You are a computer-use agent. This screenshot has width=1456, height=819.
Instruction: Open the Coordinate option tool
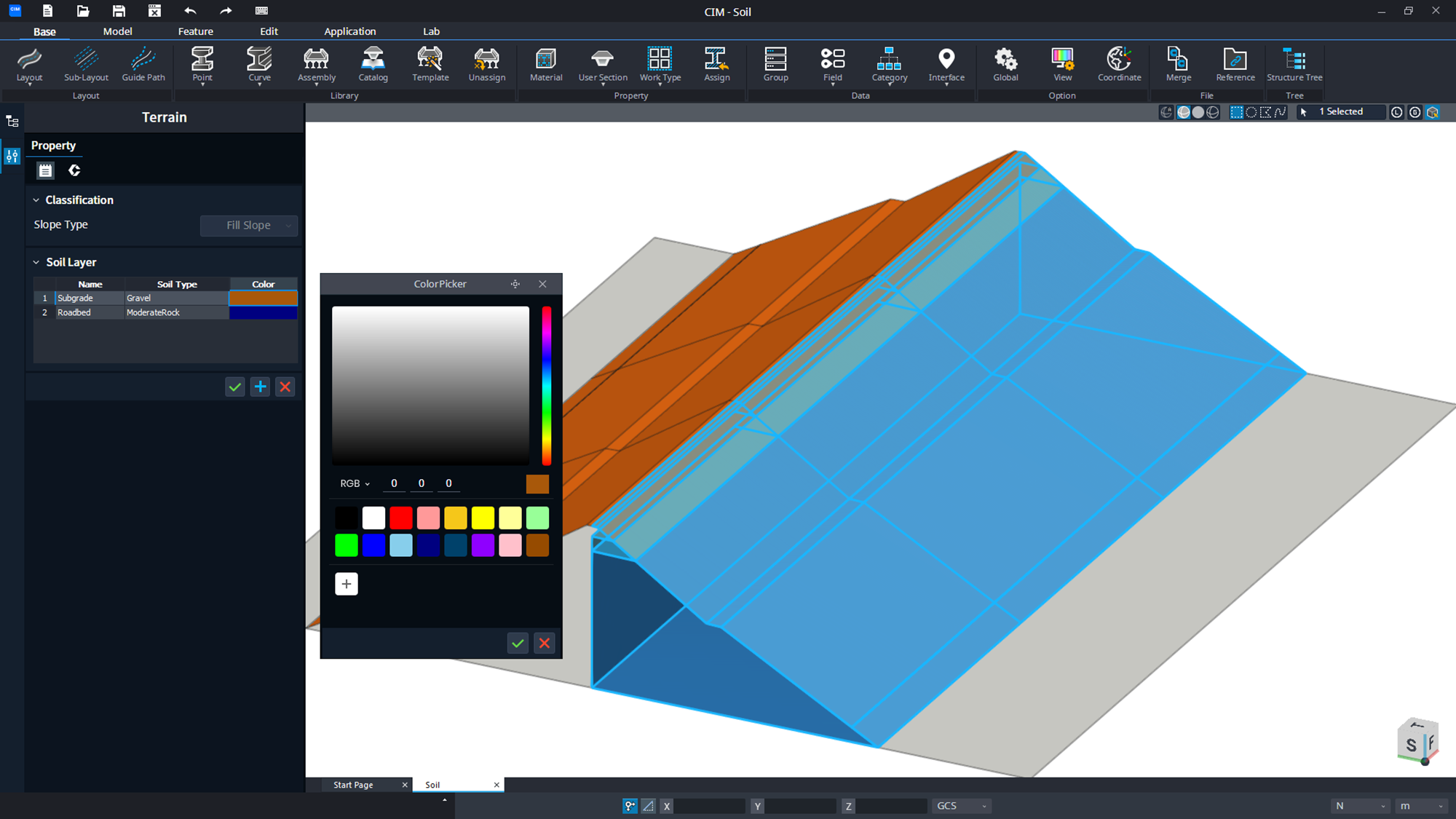[x=1119, y=65]
